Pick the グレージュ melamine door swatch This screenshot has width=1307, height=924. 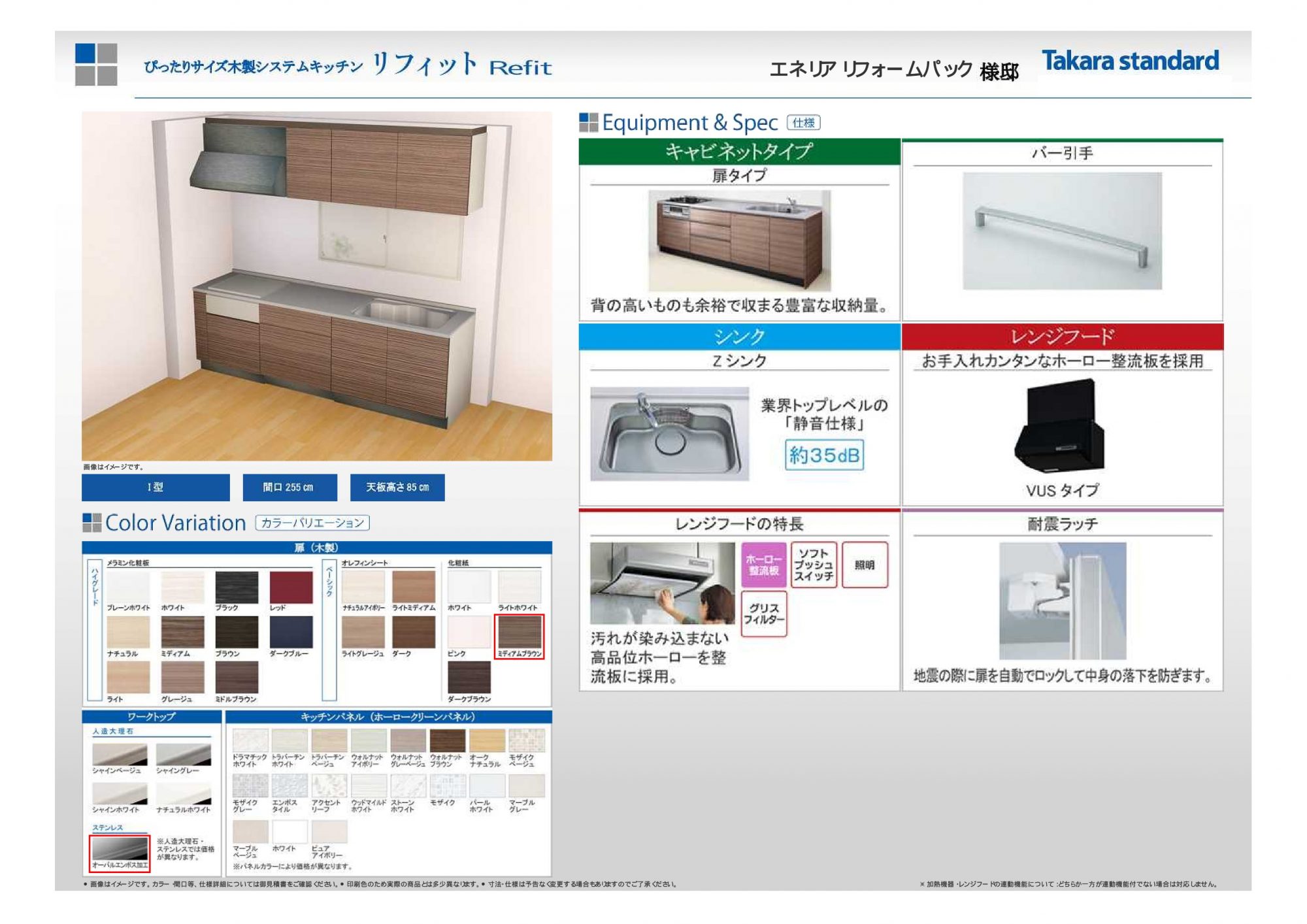point(182,678)
